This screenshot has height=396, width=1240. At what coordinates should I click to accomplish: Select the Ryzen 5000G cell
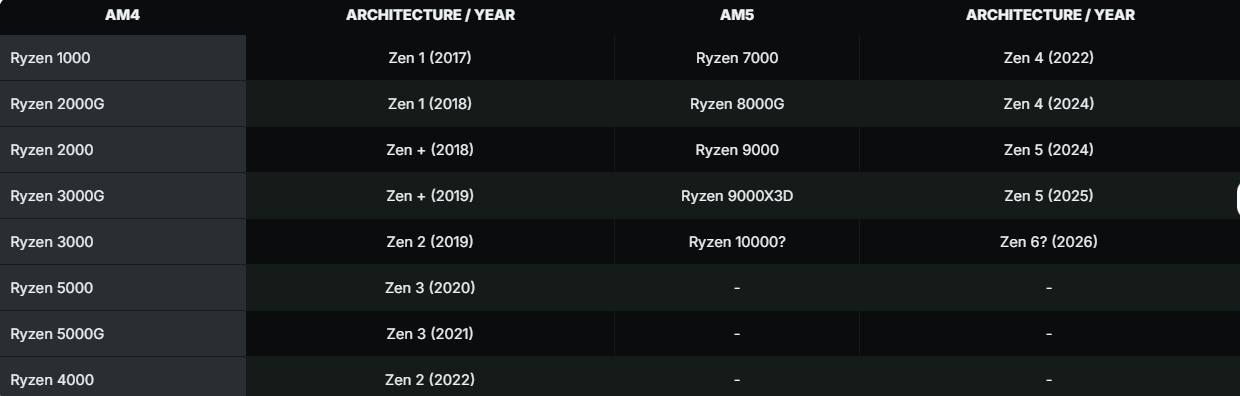pyautogui.click(x=123, y=334)
